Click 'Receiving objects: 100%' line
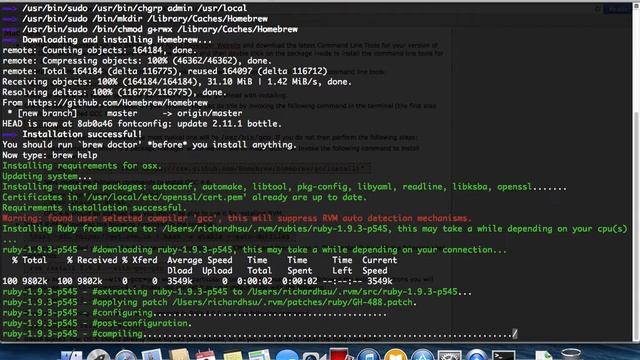Image resolution: width=640 pixels, height=360 pixels. pos(177,82)
